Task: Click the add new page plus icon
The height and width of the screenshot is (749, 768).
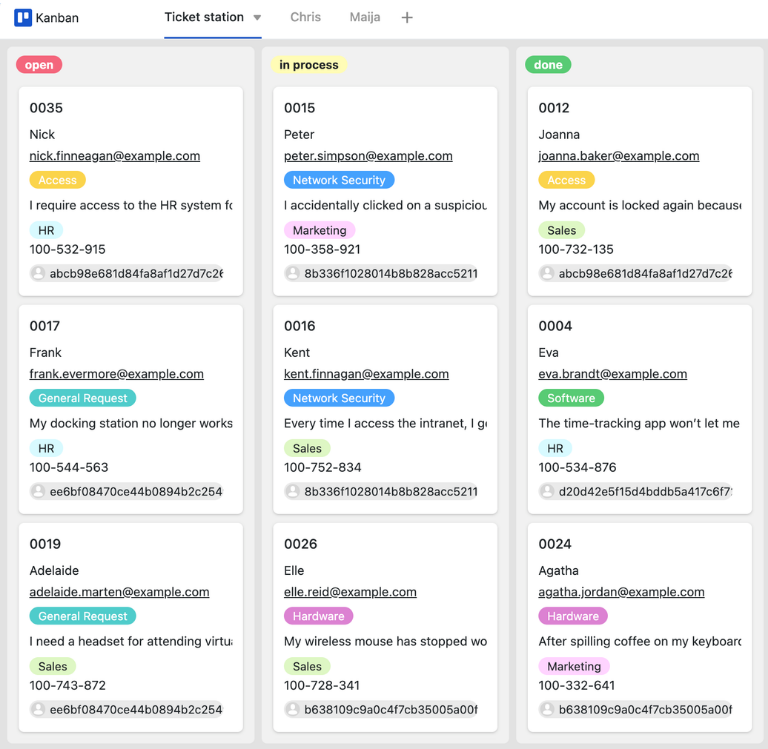Action: 406,18
